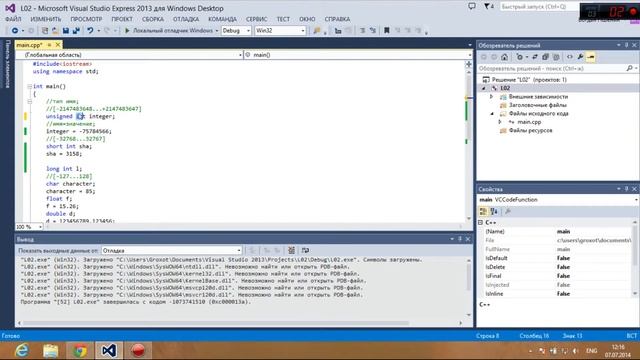Close the main.cpp tab

[58, 45]
